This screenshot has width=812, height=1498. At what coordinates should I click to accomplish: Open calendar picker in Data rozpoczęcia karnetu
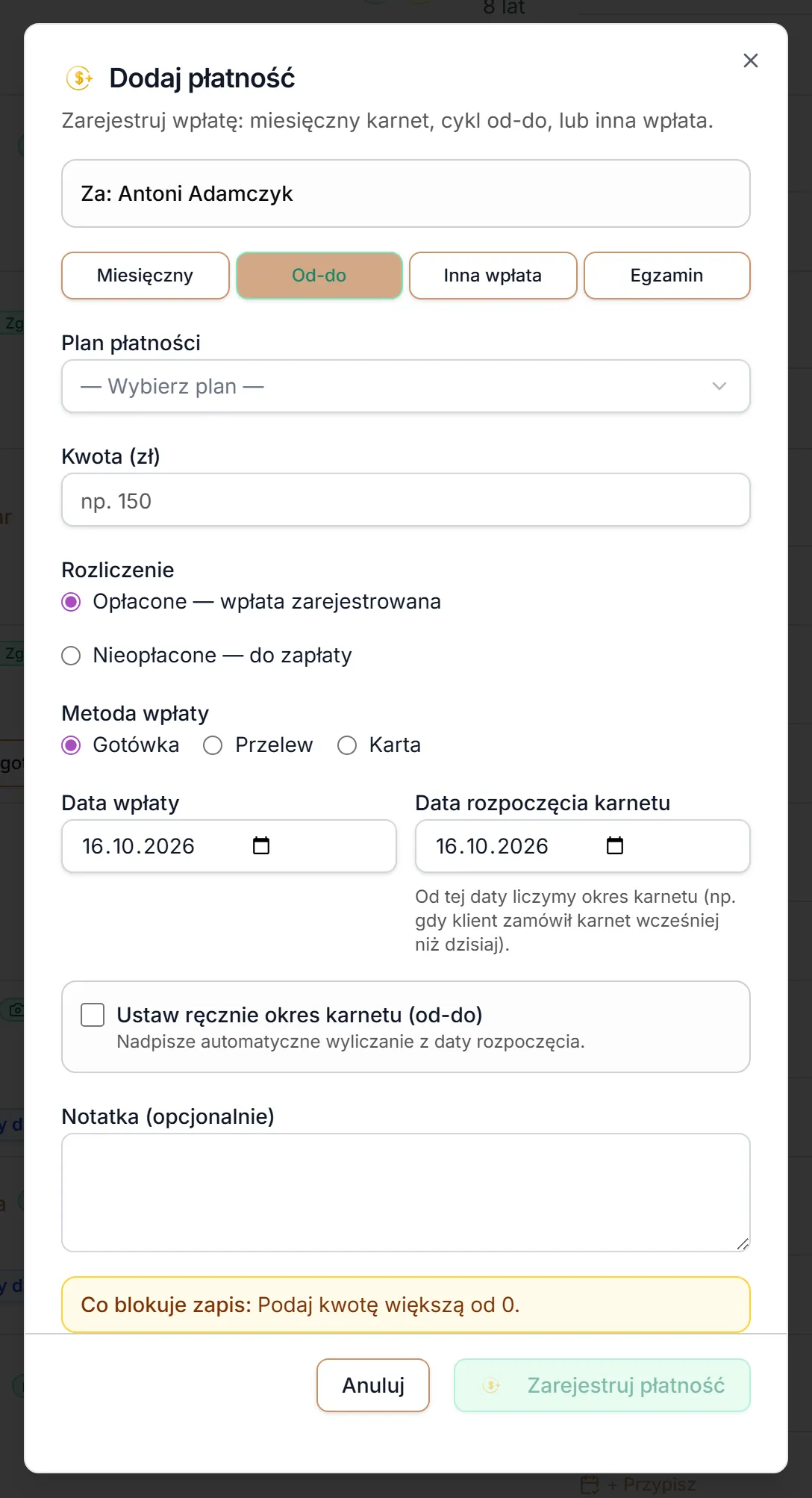point(615,846)
